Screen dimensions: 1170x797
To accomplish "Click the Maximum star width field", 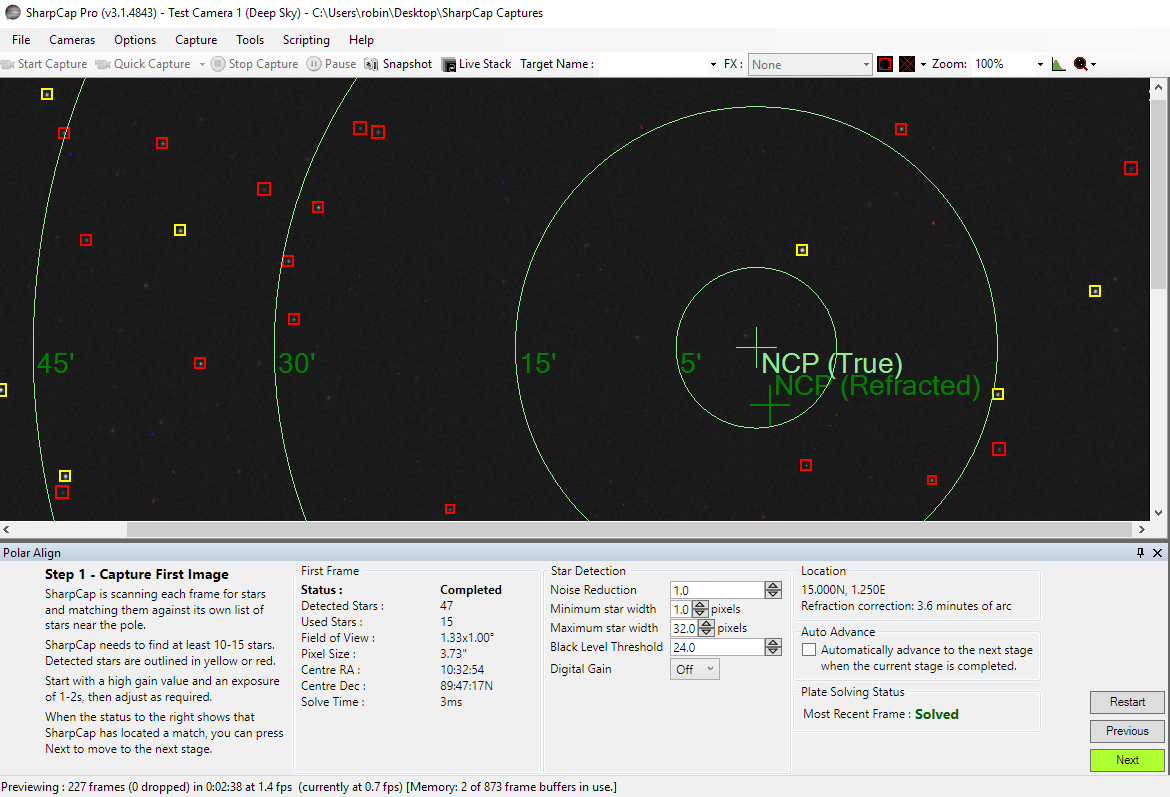I will point(683,628).
